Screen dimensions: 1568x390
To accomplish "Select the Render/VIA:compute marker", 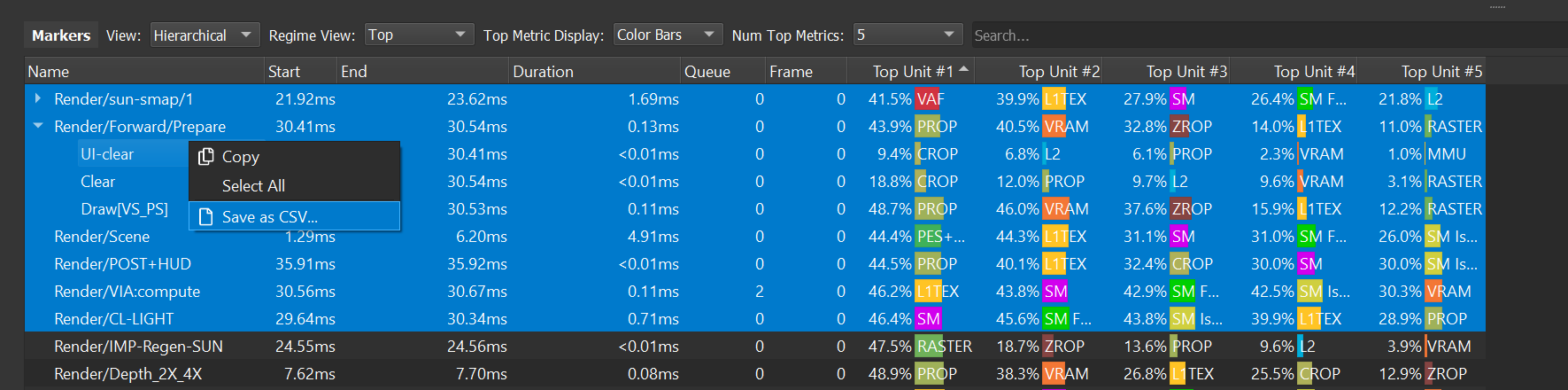I will click(127, 292).
